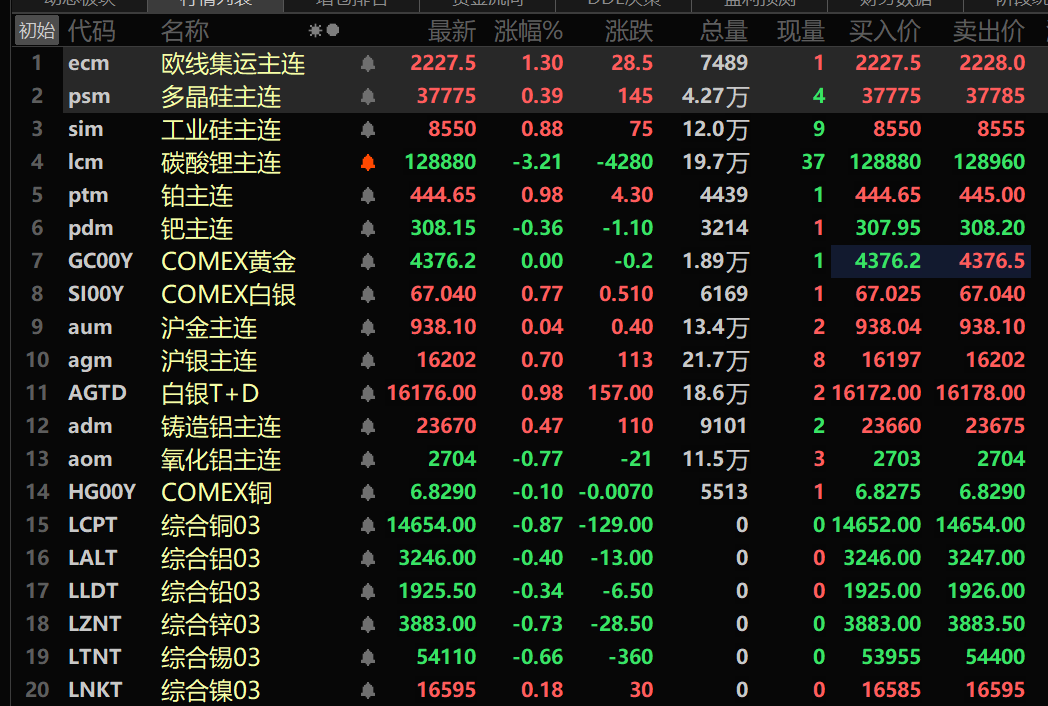This screenshot has height=706, width=1048.
Task: Enable the alert bell for 铂主连
Action: point(368,195)
